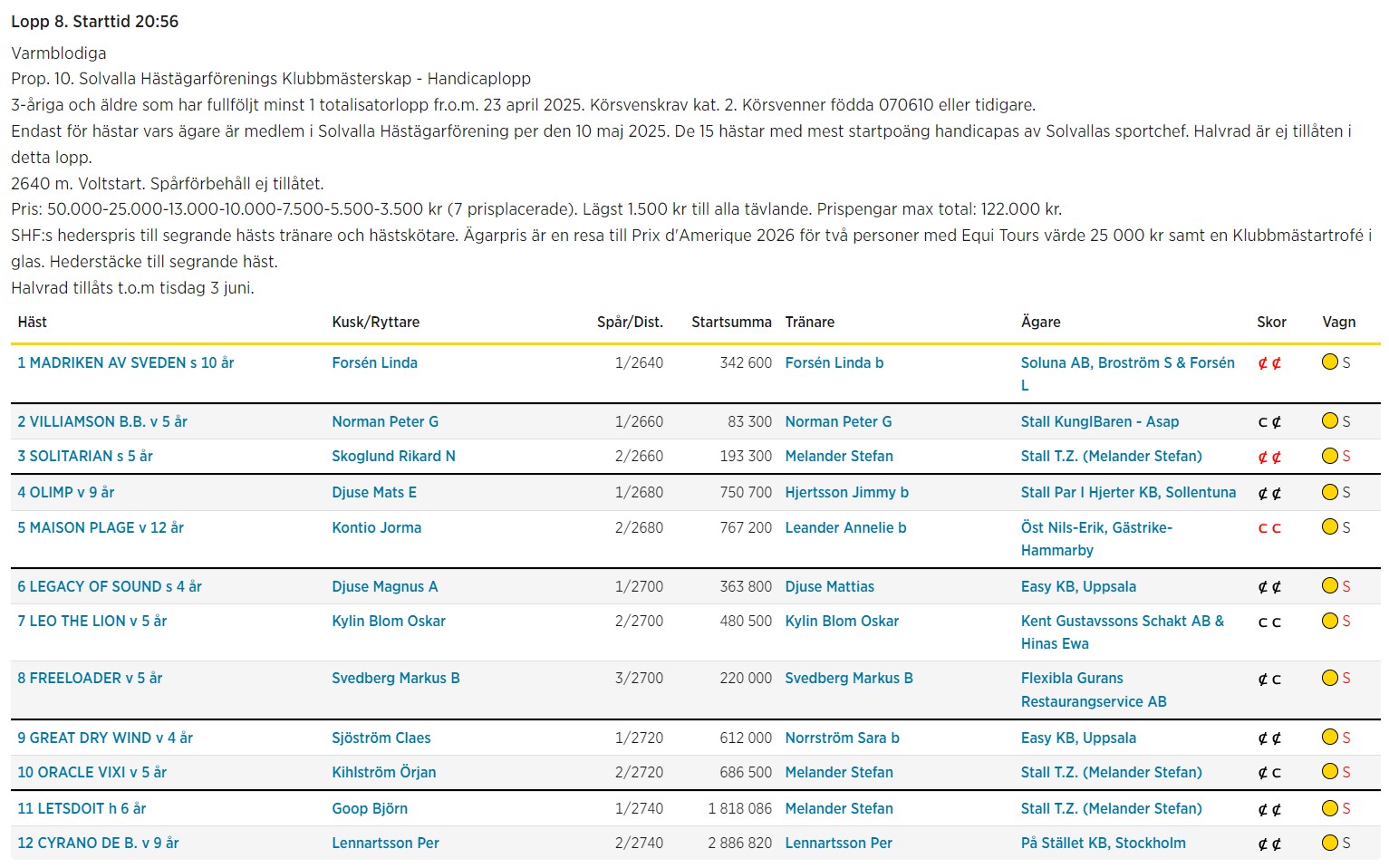Viewport: 1389px width, 868px height.
Task: Open trainer Hjertsson Jimmy b
Action: coord(846,492)
